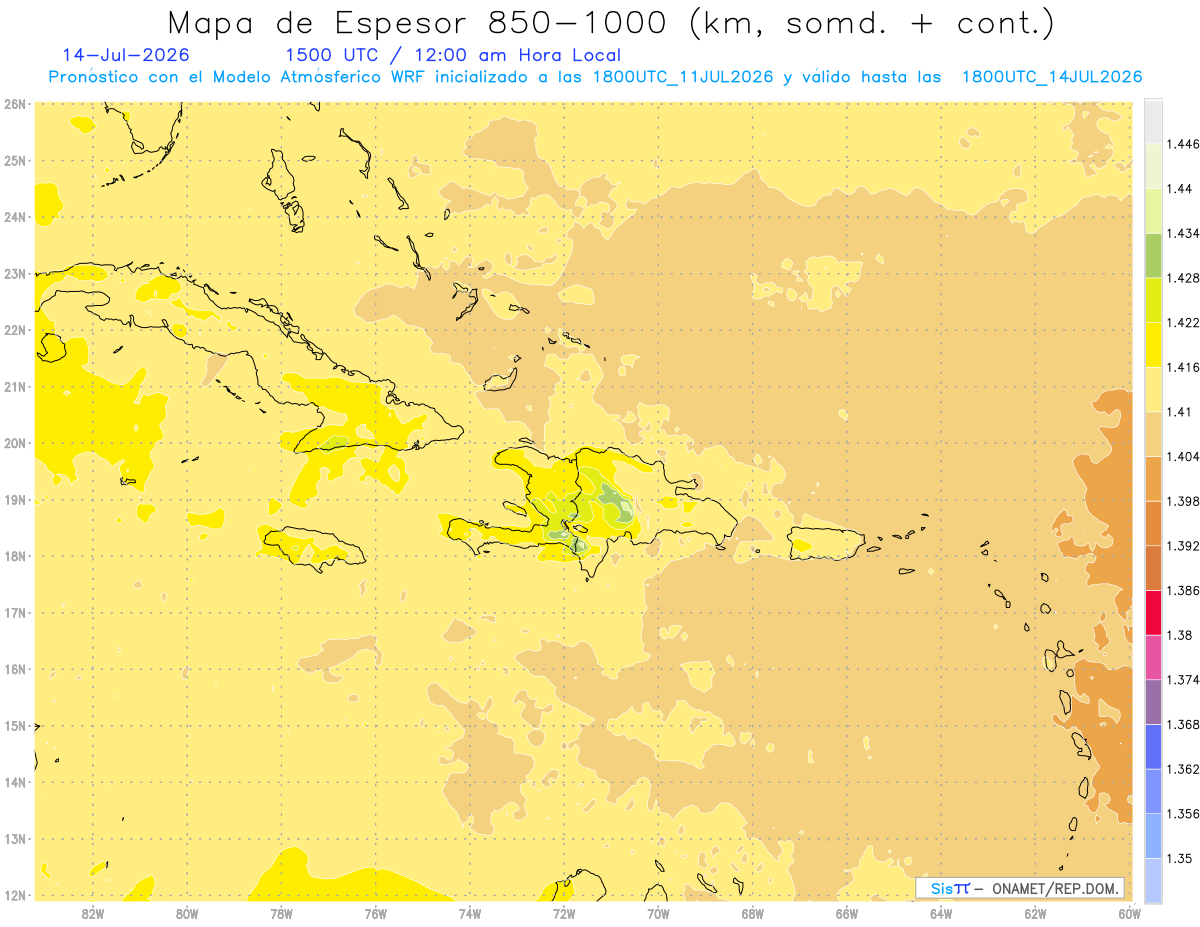The height and width of the screenshot is (927, 1200).
Task: Click the legend value "1.398"
Action: 1181,501
